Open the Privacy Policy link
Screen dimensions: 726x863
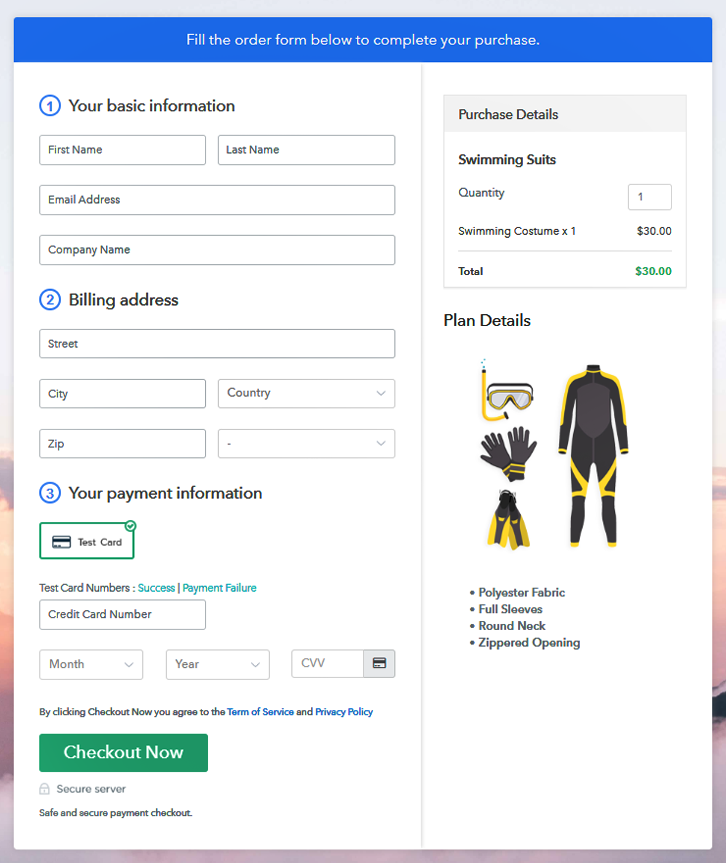click(x=344, y=712)
